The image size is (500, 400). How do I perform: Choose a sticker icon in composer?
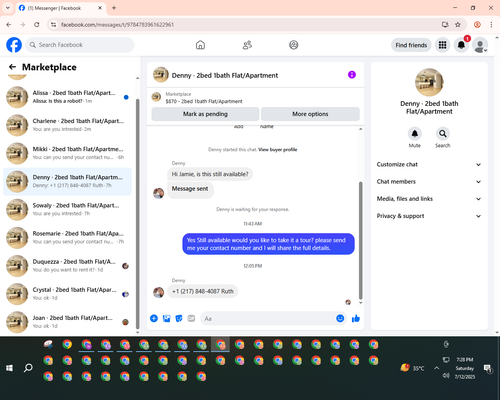(179, 318)
